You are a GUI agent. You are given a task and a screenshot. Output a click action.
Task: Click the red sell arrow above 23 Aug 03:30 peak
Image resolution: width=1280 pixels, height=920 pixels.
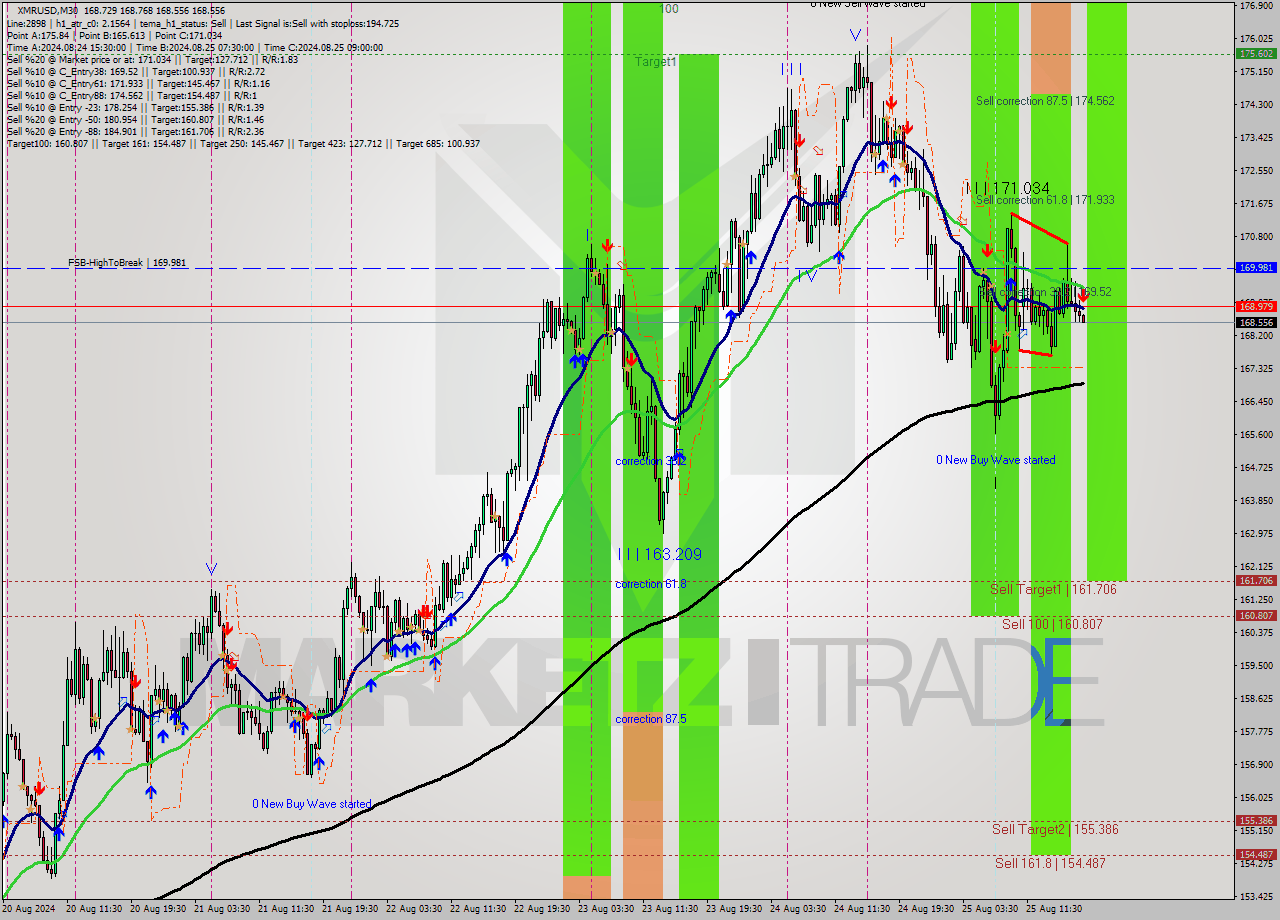click(607, 245)
